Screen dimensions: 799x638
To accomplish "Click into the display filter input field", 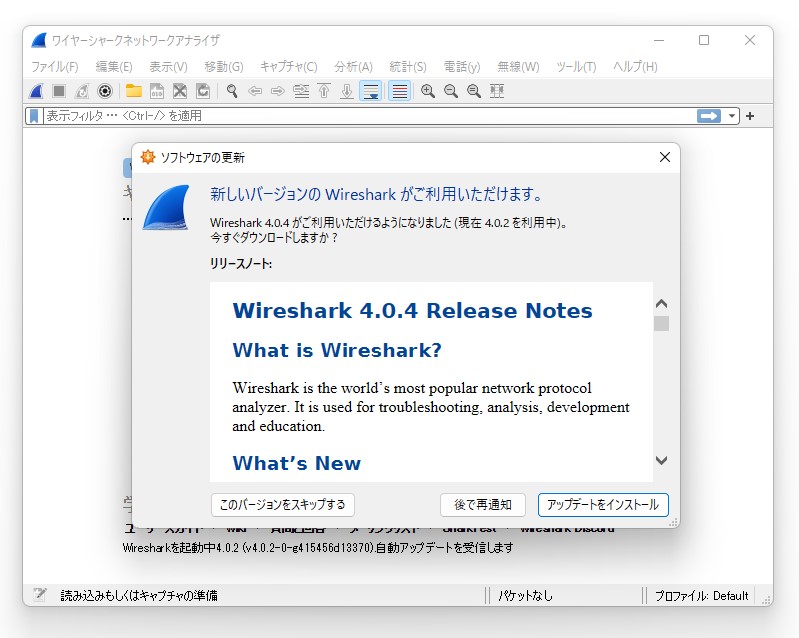I will (x=369, y=116).
